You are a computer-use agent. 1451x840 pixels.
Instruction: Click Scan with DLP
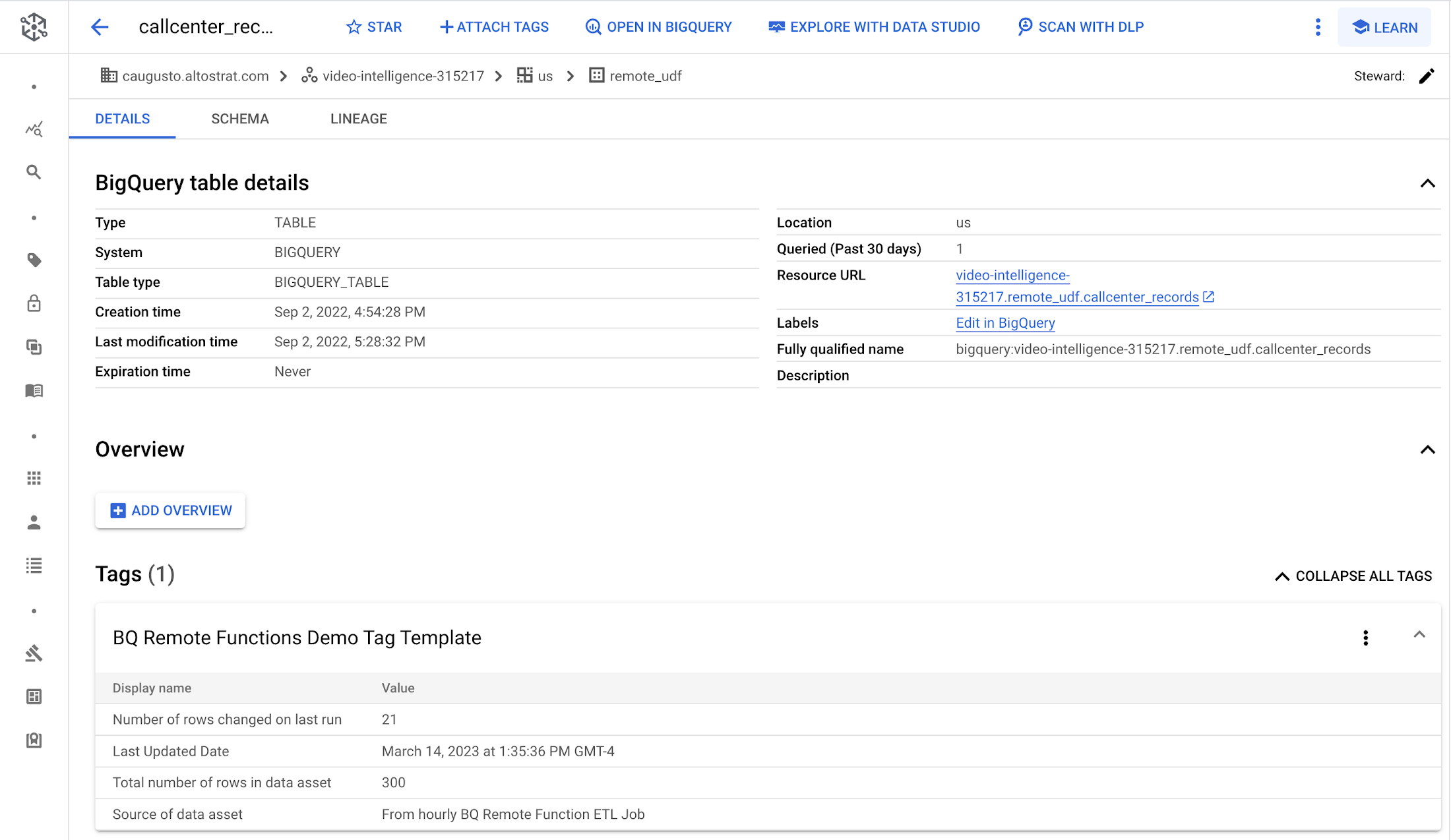[1080, 27]
